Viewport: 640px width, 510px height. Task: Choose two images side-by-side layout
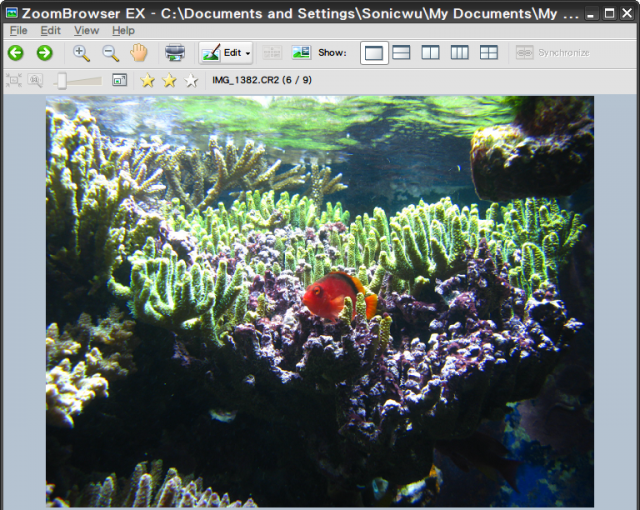430,53
